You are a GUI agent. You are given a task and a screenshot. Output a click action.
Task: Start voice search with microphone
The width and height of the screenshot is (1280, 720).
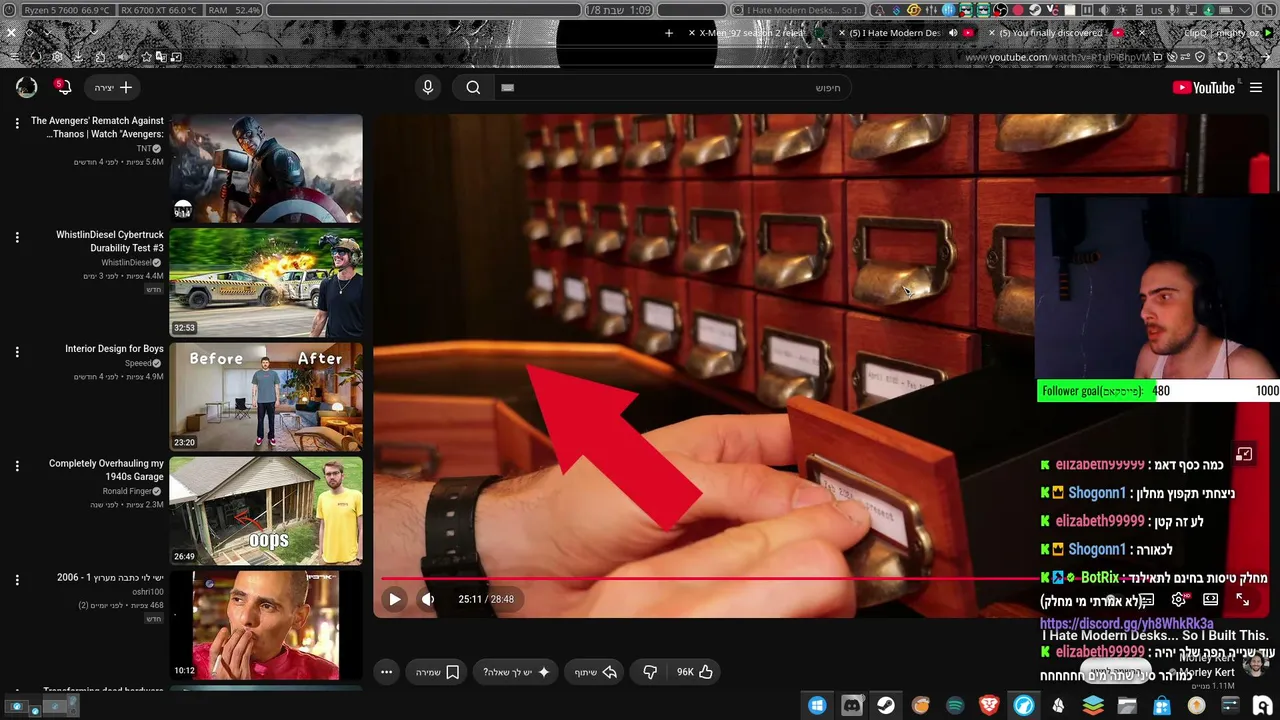pos(428,88)
